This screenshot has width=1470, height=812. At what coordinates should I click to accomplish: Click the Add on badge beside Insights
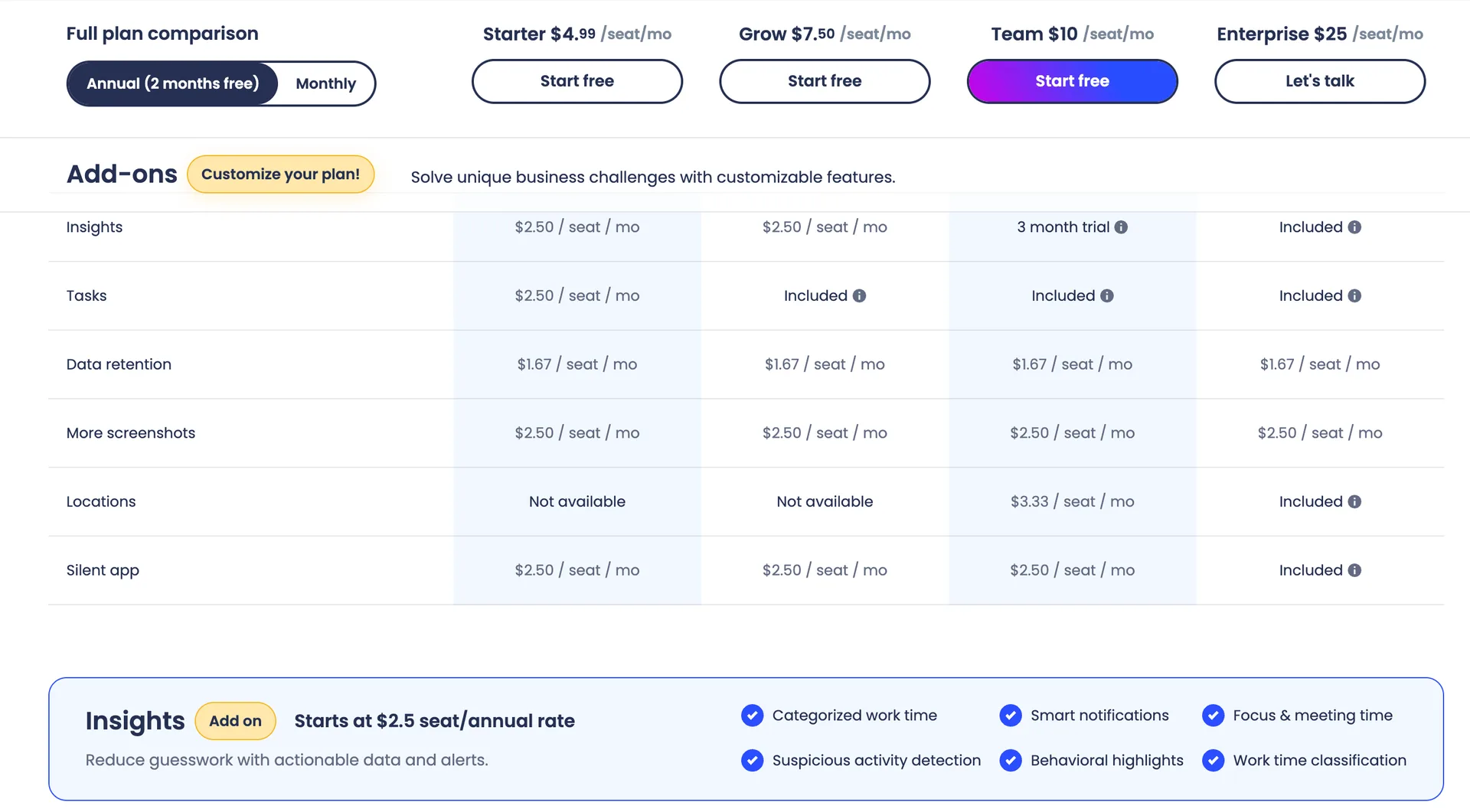point(236,721)
